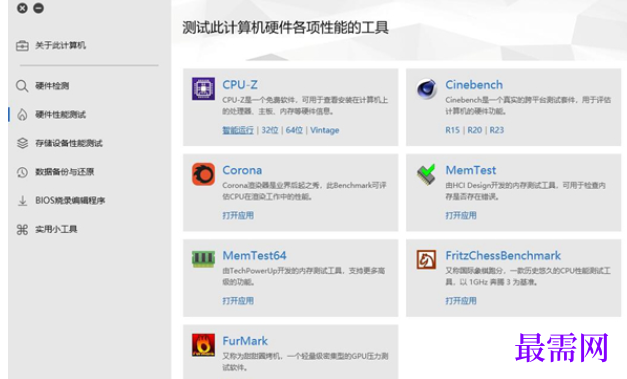This screenshot has width=627, height=379.
Task: Click 打开应用 under Corona
Action: click(238, 215)
